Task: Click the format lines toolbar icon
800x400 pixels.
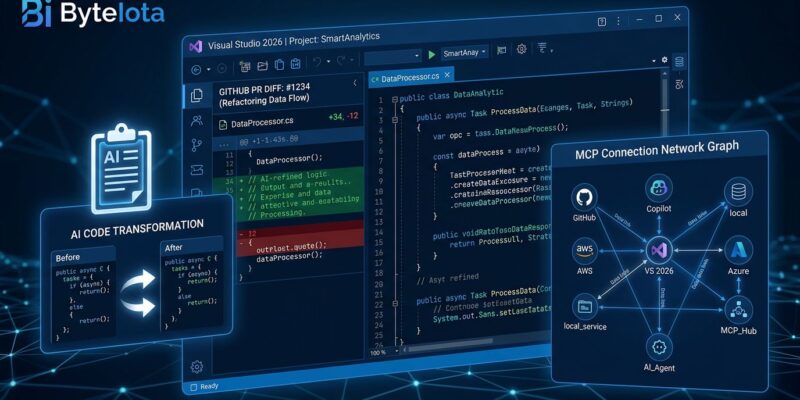Action: [542, 48]
